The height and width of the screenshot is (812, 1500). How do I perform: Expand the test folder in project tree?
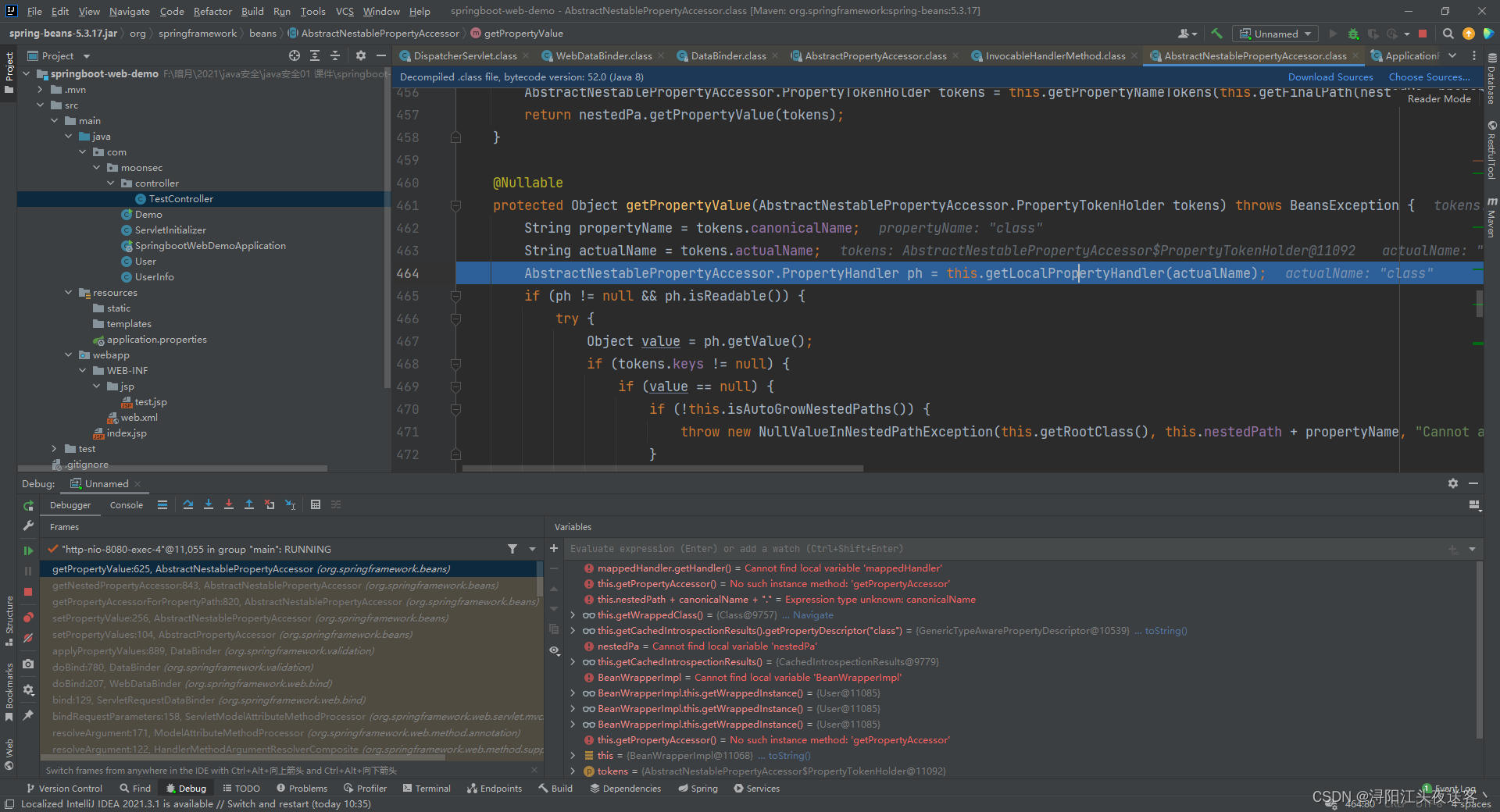click(x=54, y=448)
